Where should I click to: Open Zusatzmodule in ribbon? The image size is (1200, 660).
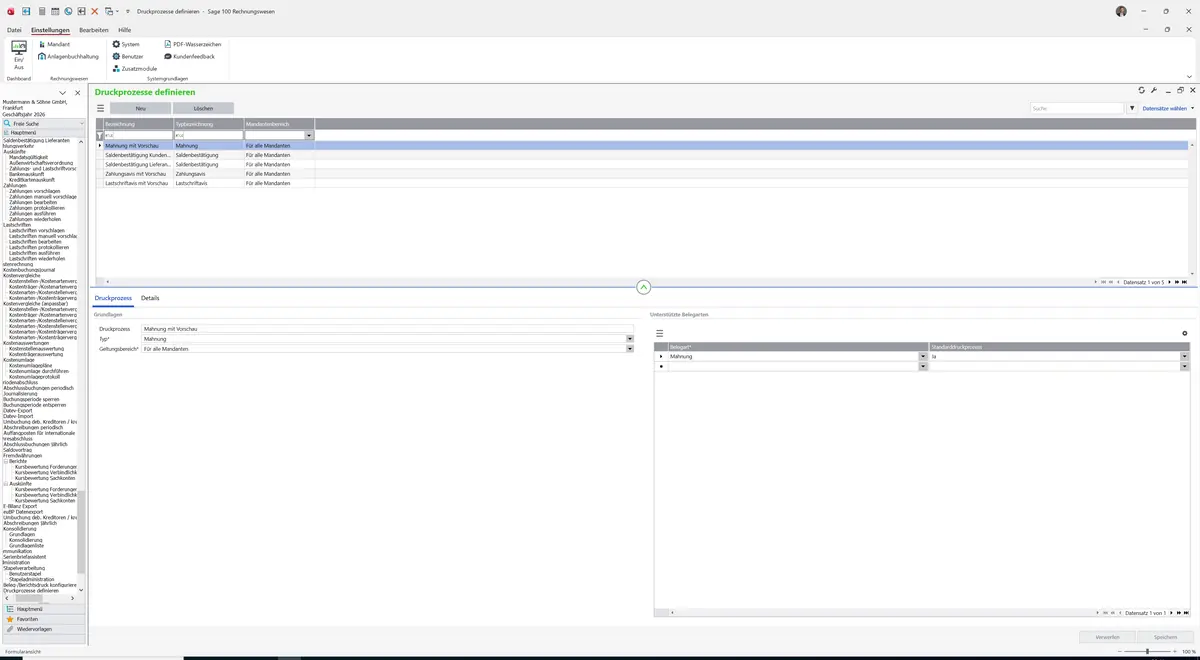point(135,68)
